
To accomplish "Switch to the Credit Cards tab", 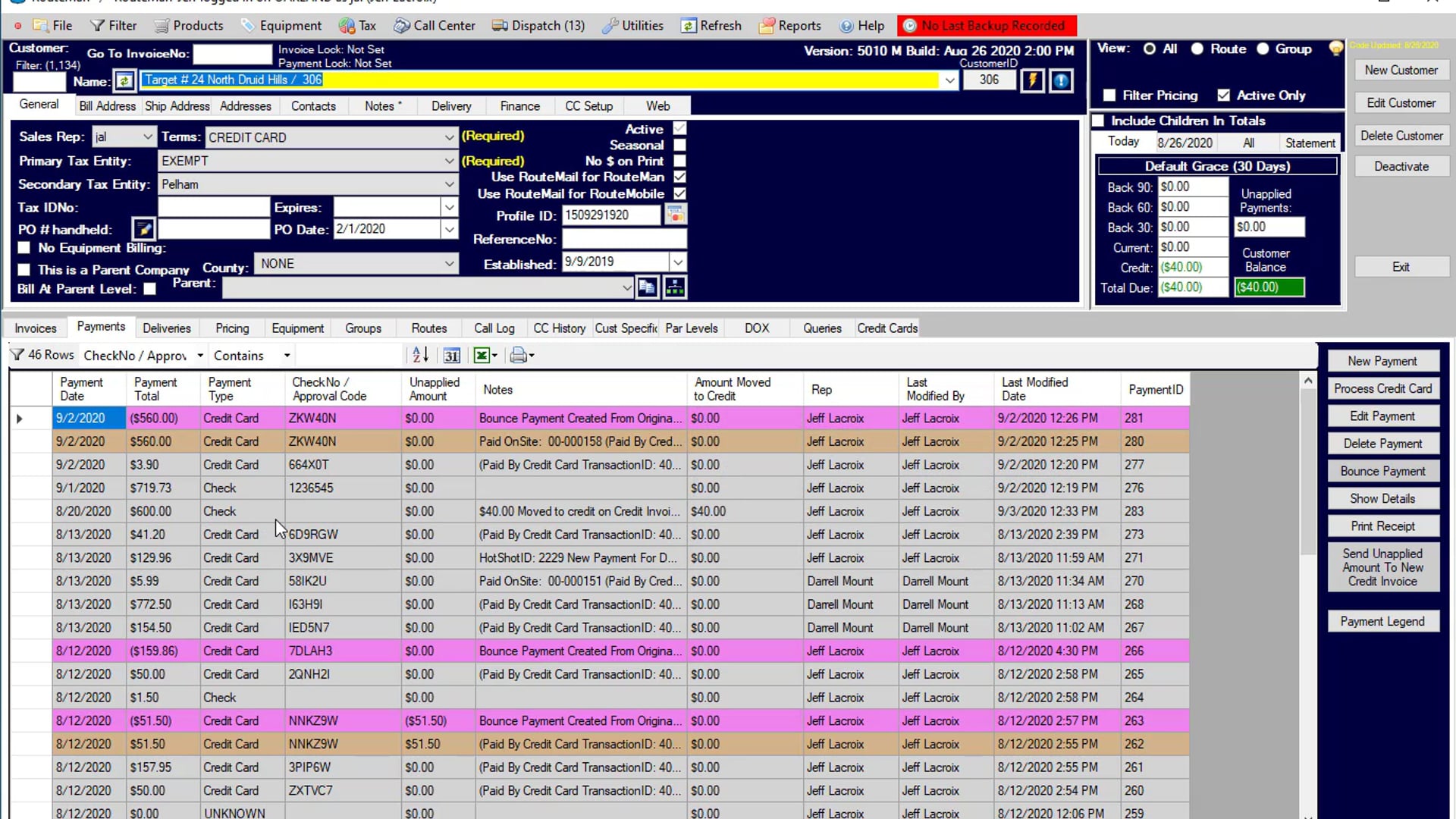I will coord(887,328).
